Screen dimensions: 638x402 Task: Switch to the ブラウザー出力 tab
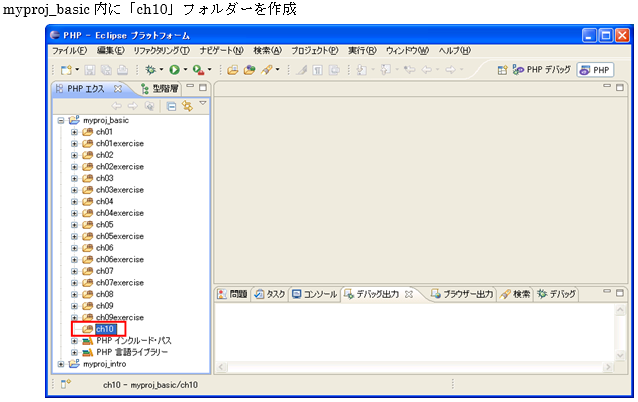coord(461,295)
